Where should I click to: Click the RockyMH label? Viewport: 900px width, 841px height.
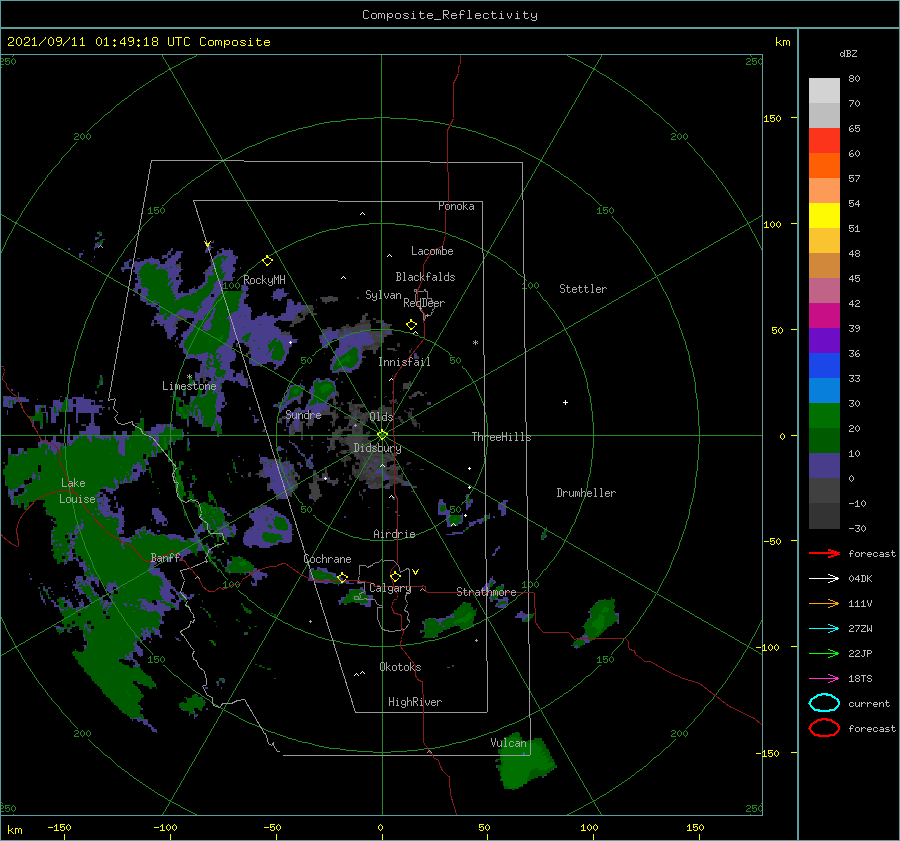(264, 280)
